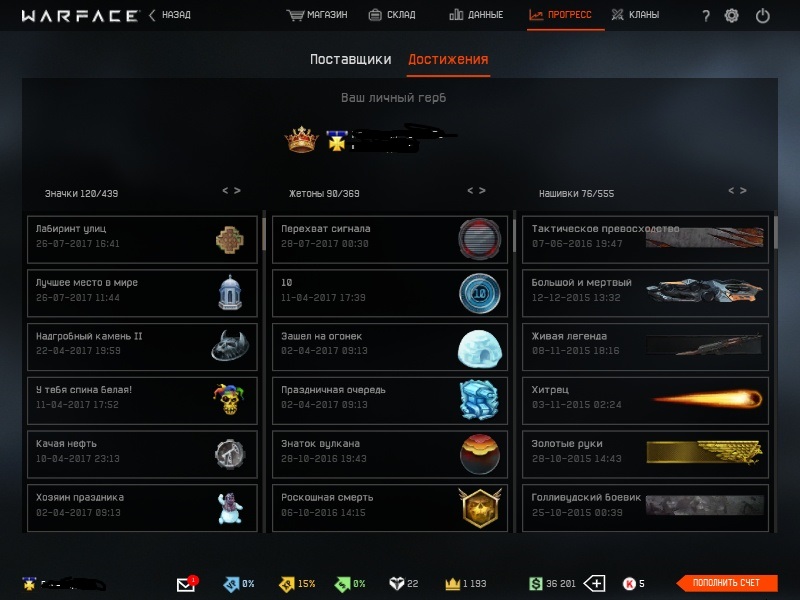Viewport: 800px width, 600px height.
Task: Select the Лабиринт улиц badge entry
Action: point(142,239)
